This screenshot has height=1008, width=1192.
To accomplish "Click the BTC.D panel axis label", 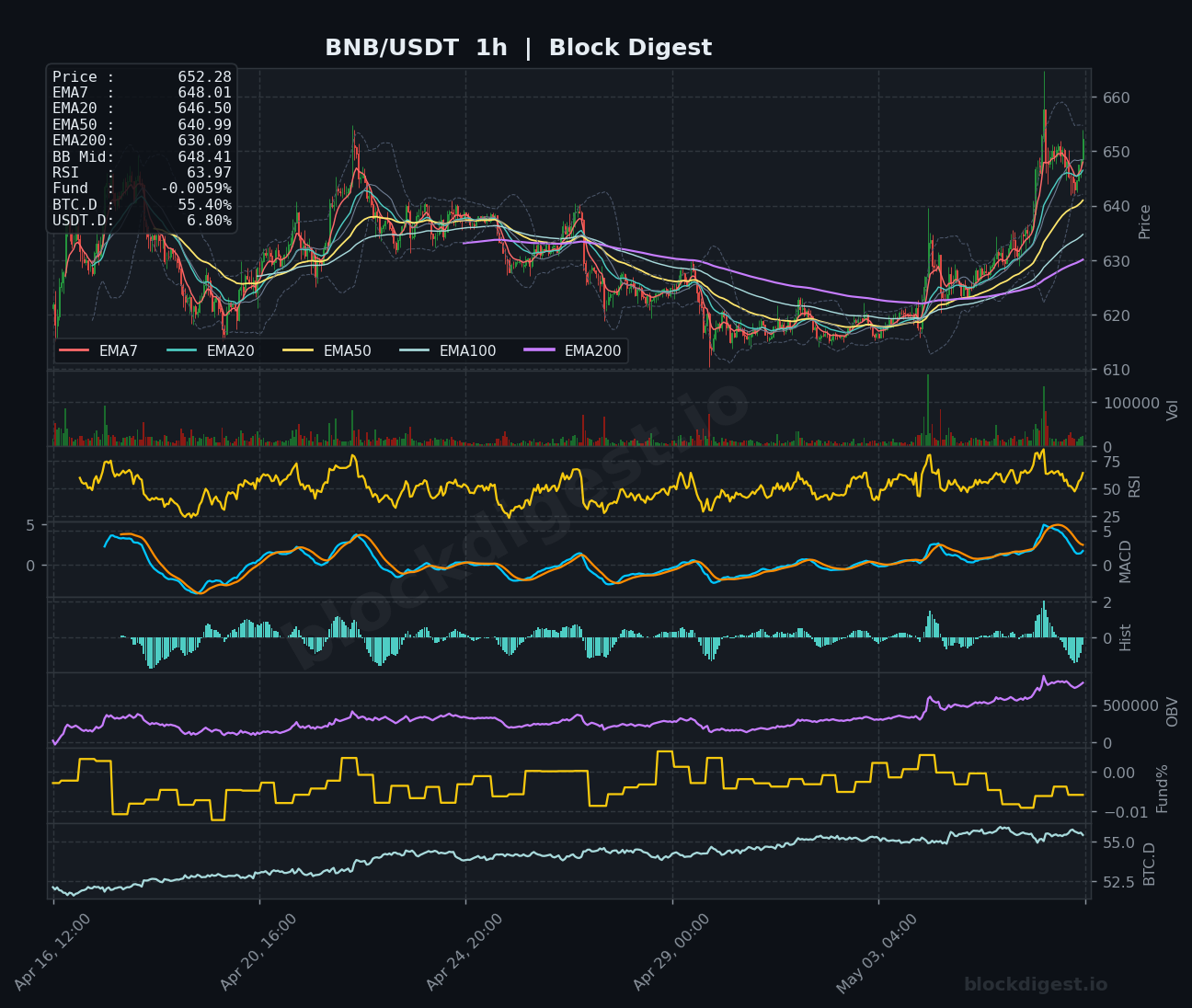I will pos(1150,865).
